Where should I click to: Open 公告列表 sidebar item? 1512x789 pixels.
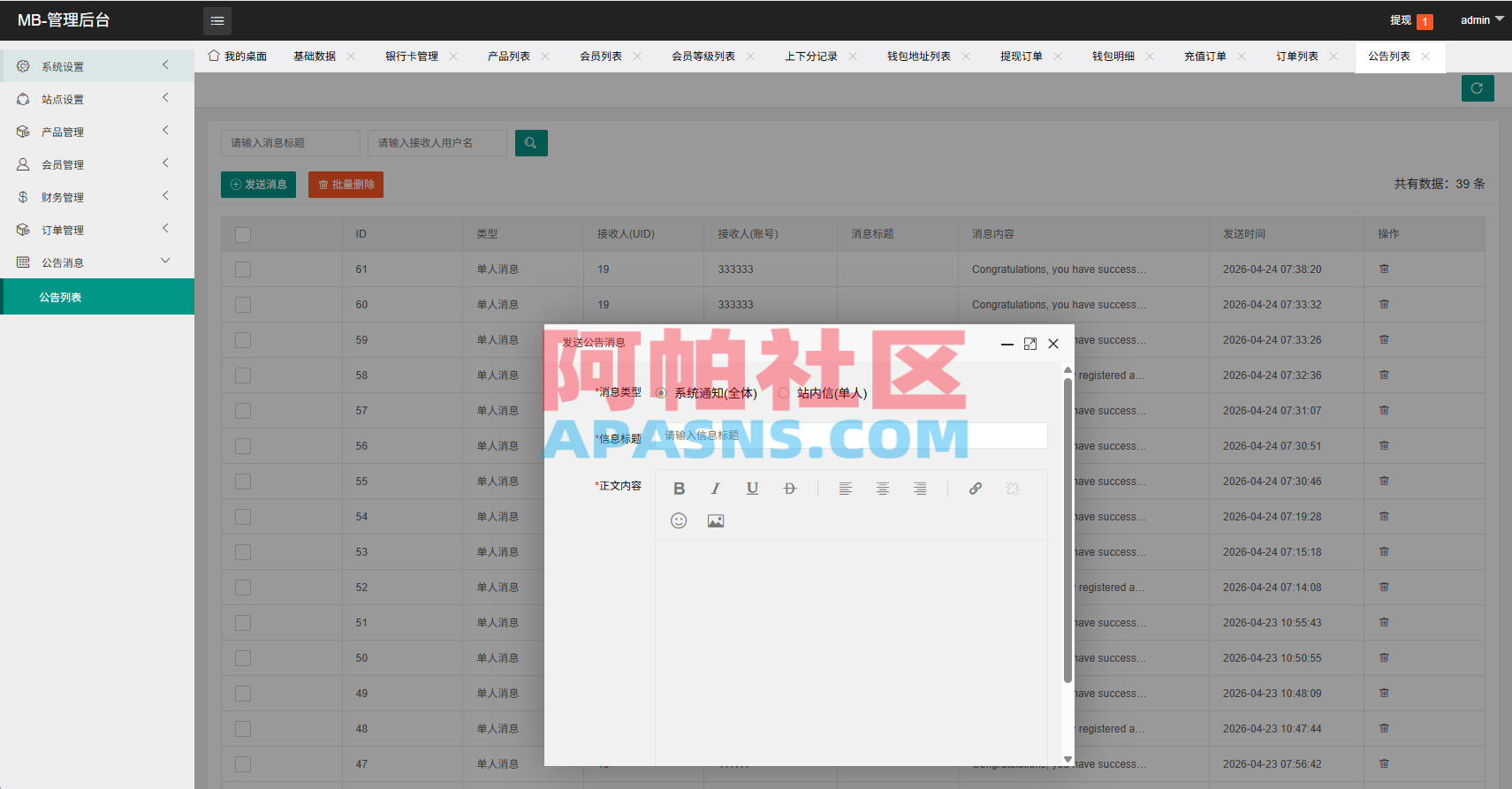[97, 297]
